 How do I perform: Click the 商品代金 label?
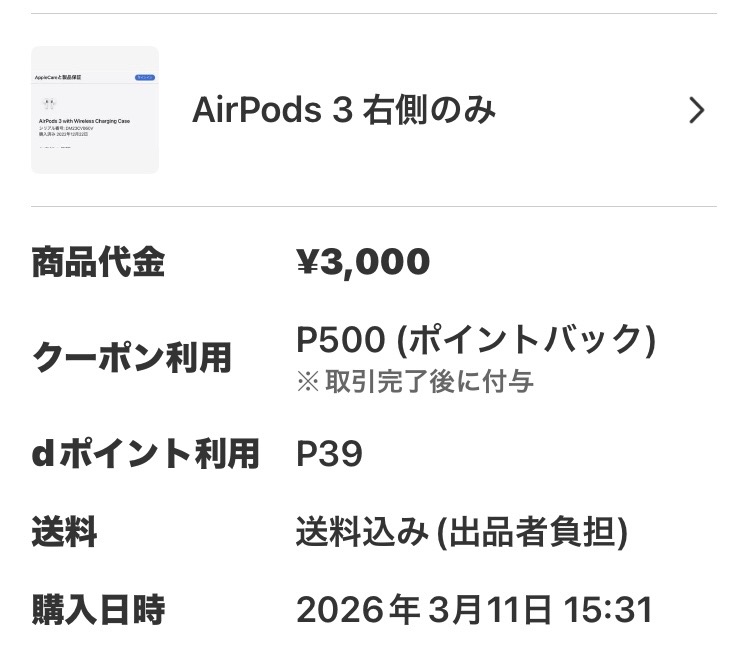tap(98, 262)
